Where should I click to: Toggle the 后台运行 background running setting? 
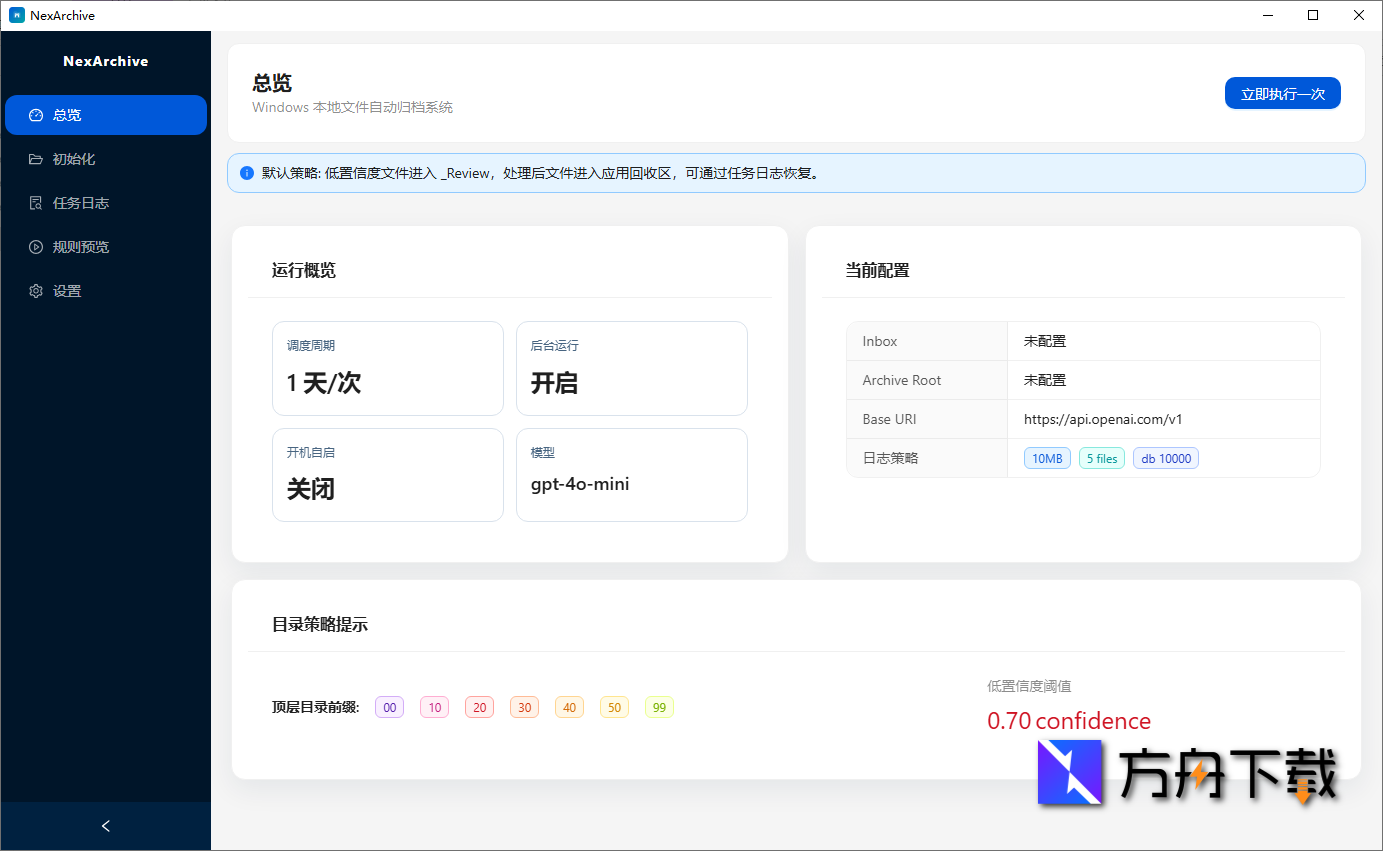coord(631,368)
